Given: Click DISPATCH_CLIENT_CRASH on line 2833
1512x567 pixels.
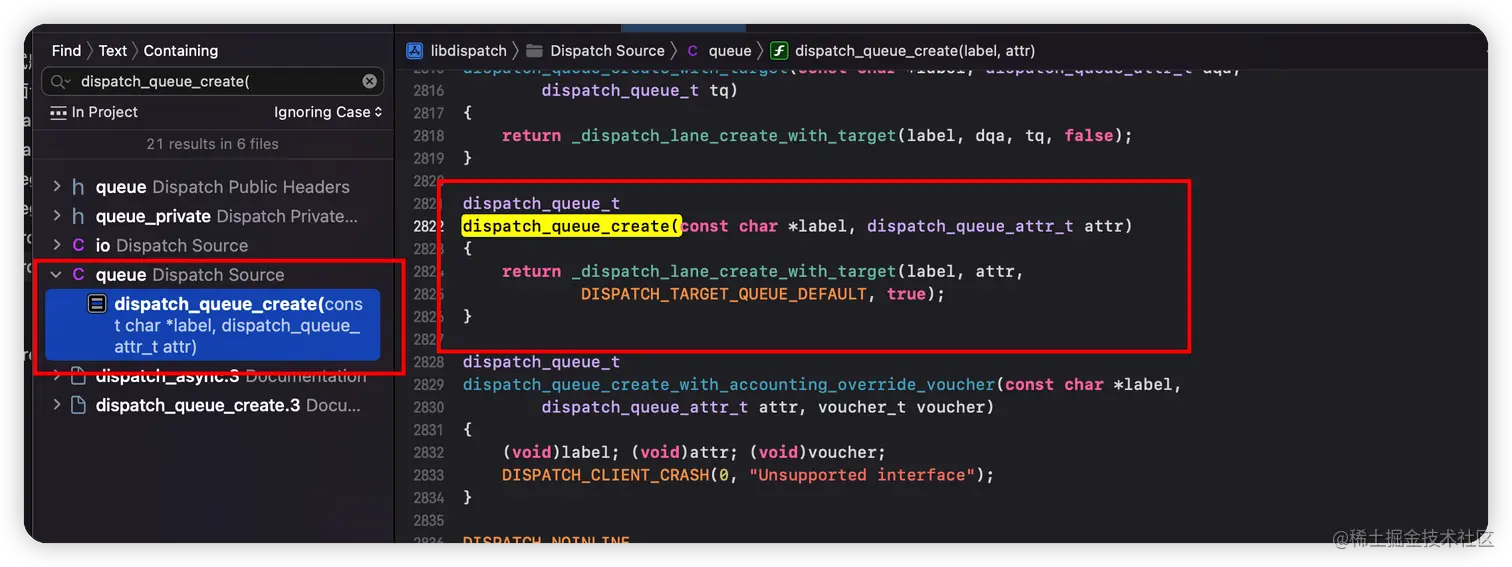Looking at the screenshot, I should point(605,475).
